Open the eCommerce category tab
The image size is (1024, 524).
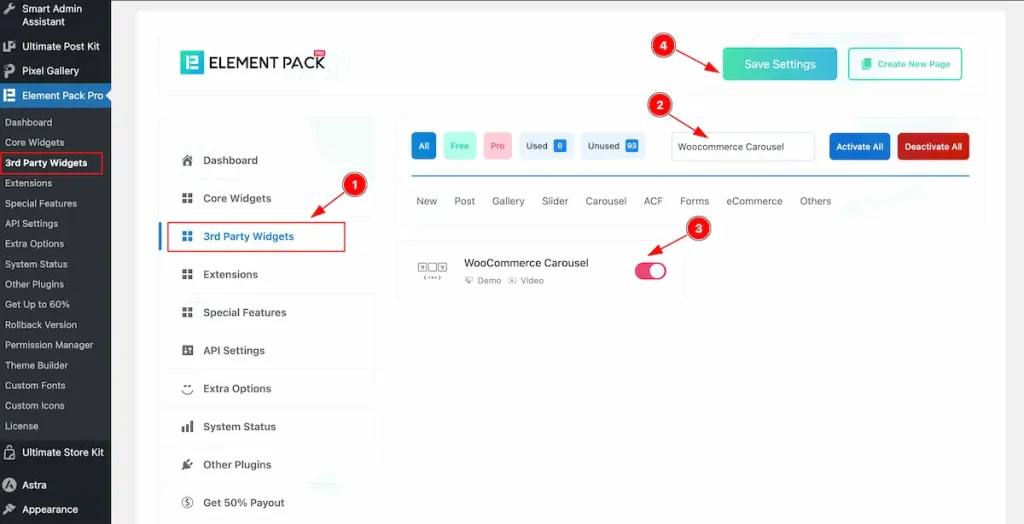click(754, 201)
